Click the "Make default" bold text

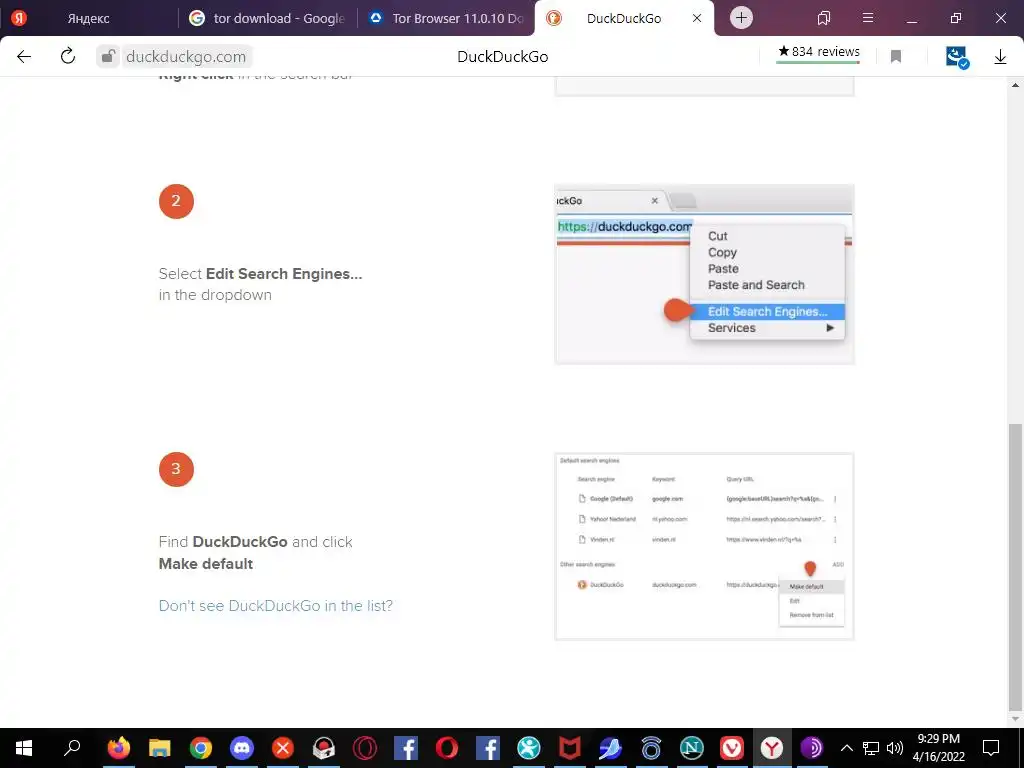coord(206,564)
